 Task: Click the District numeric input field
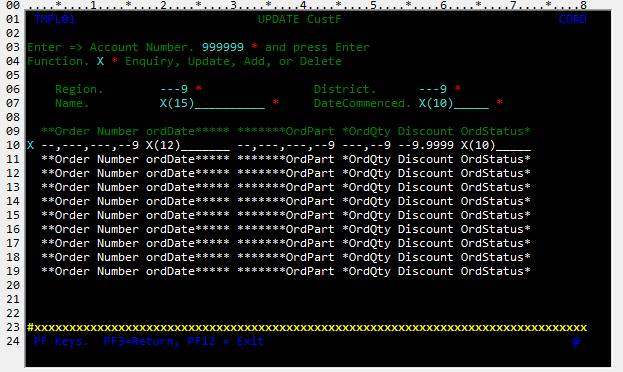point(433,89)
